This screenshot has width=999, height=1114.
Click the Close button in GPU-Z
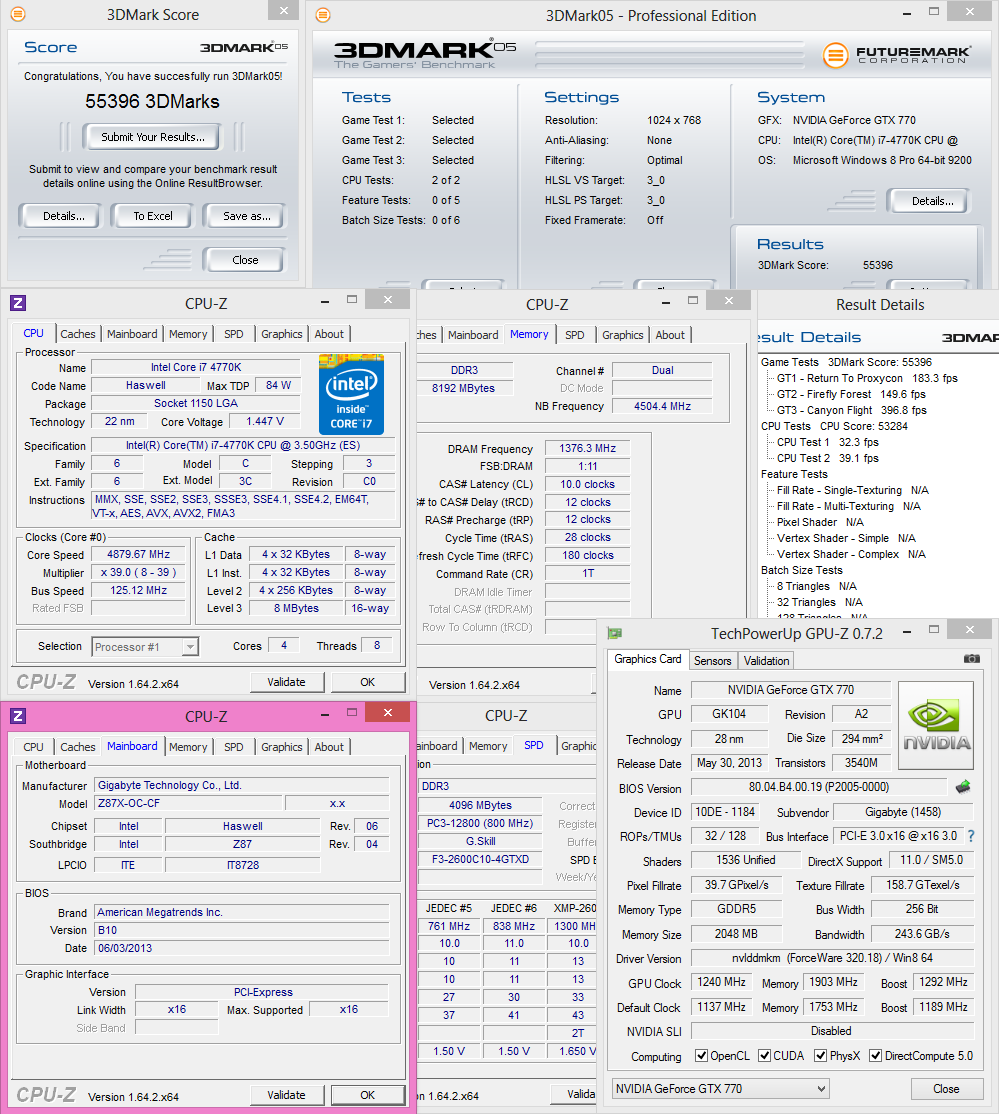[946, 1088]
